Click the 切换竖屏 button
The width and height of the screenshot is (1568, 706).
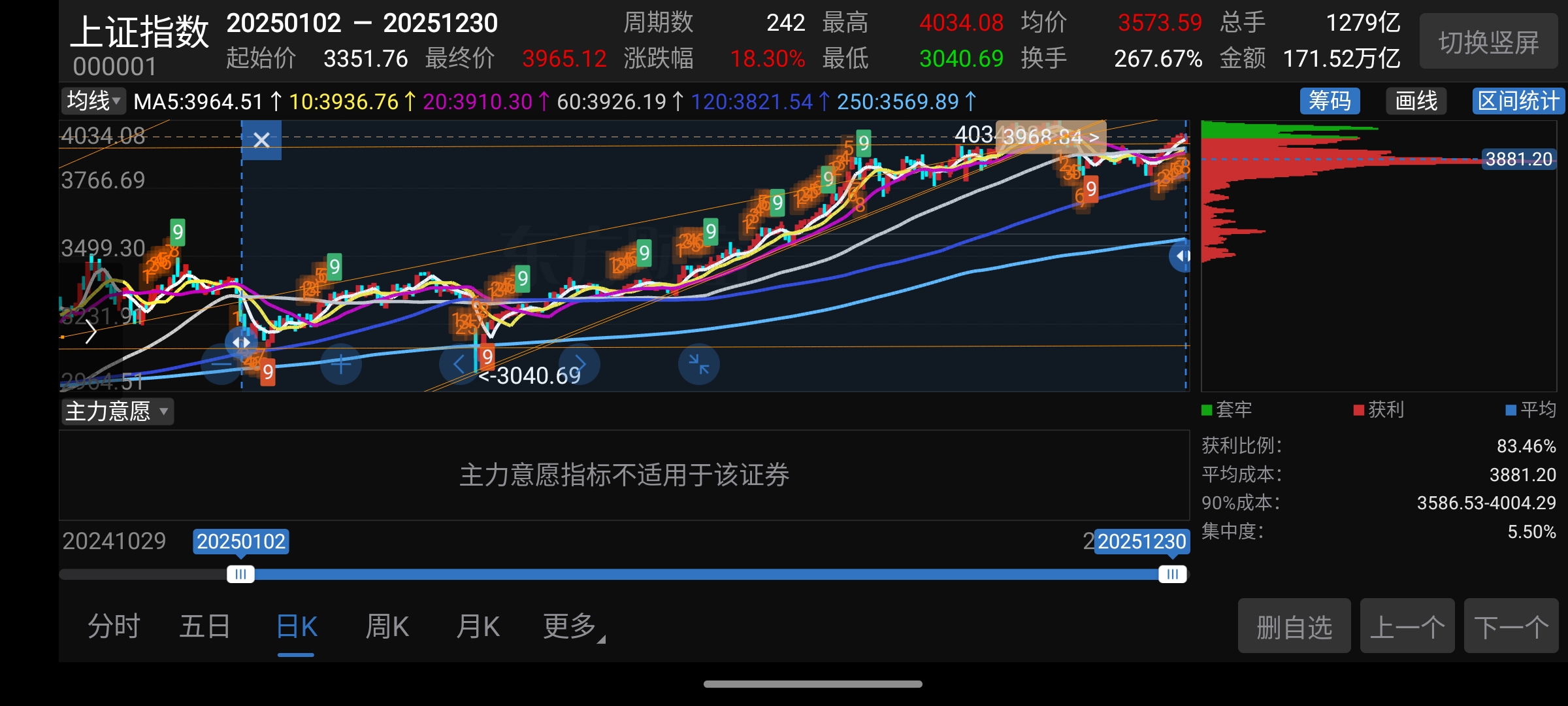(1488, 42)
